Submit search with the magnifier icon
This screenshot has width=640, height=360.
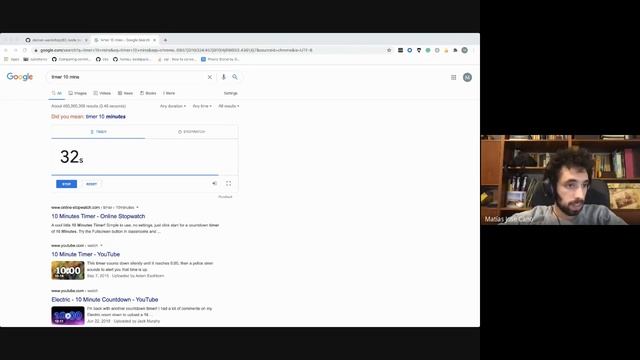[x=235, y=77]
